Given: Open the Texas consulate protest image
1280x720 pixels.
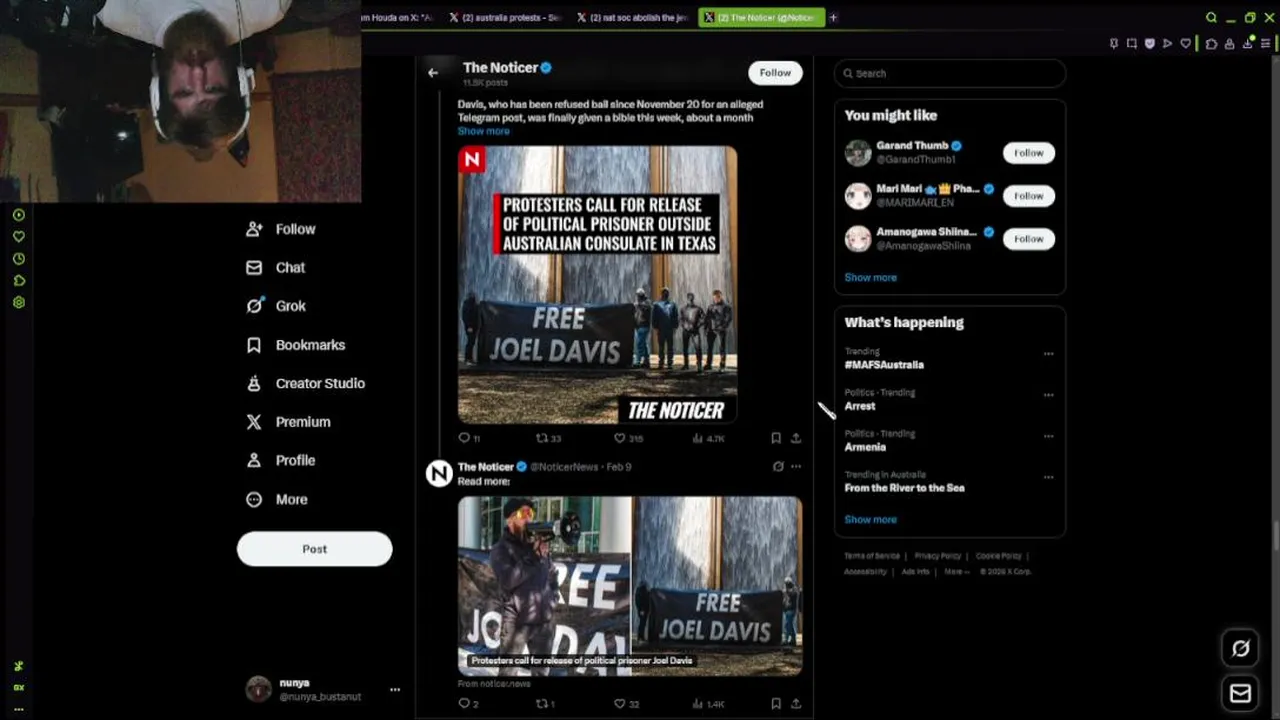Looking at the screenshot, I should coord(598,285).
